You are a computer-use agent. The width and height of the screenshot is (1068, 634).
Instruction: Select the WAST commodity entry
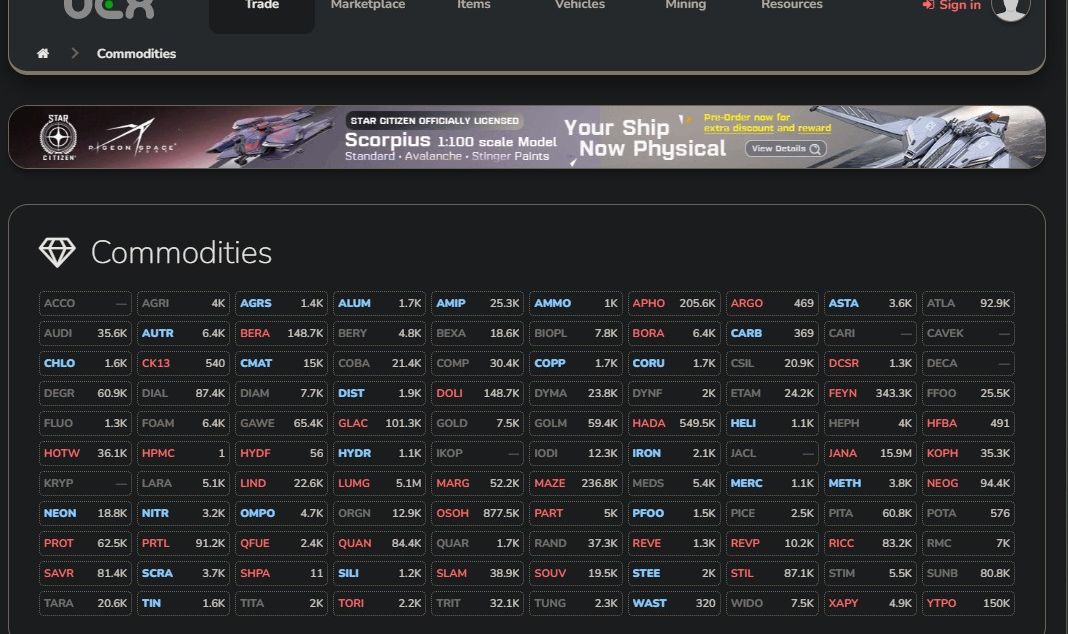point(672,603)
